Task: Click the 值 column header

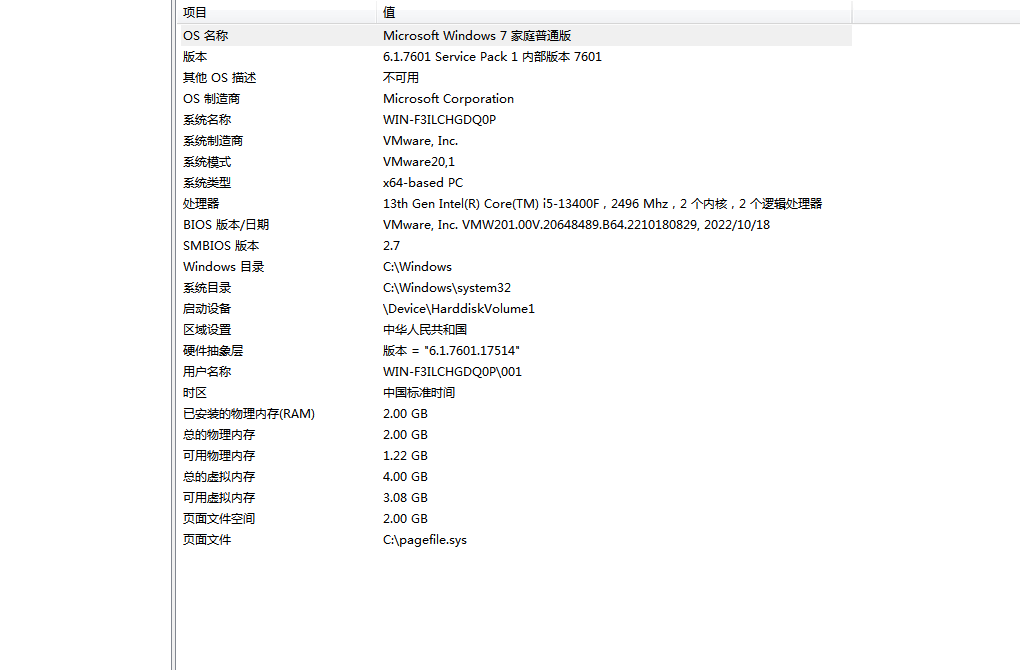Action: pos(614,12)
